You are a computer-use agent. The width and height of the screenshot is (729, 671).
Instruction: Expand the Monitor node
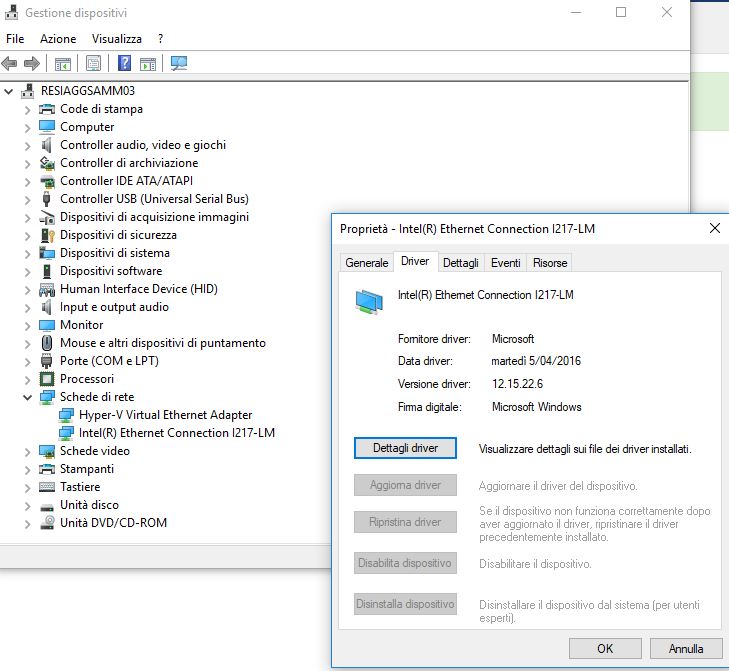click(27, 326)
